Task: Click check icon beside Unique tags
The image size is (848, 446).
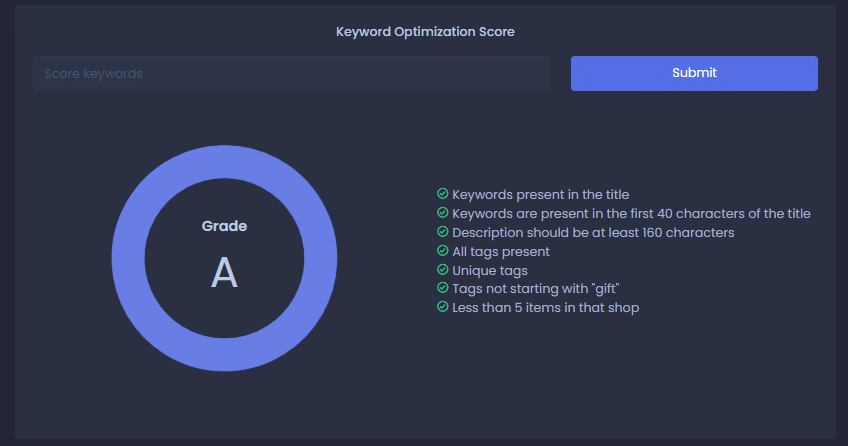Action: [442, 269]
